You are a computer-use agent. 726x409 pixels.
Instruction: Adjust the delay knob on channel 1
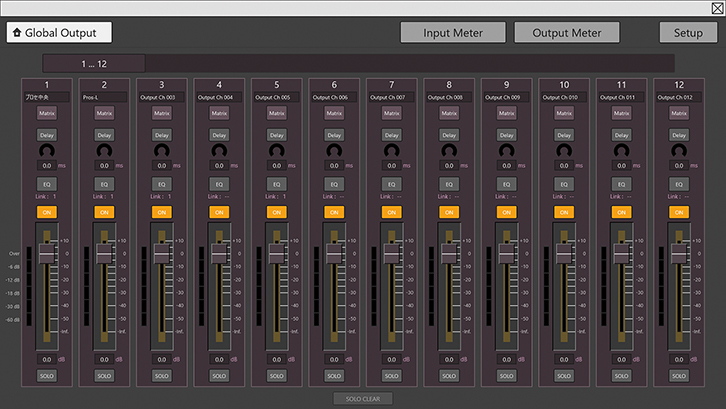pos(47,151)
